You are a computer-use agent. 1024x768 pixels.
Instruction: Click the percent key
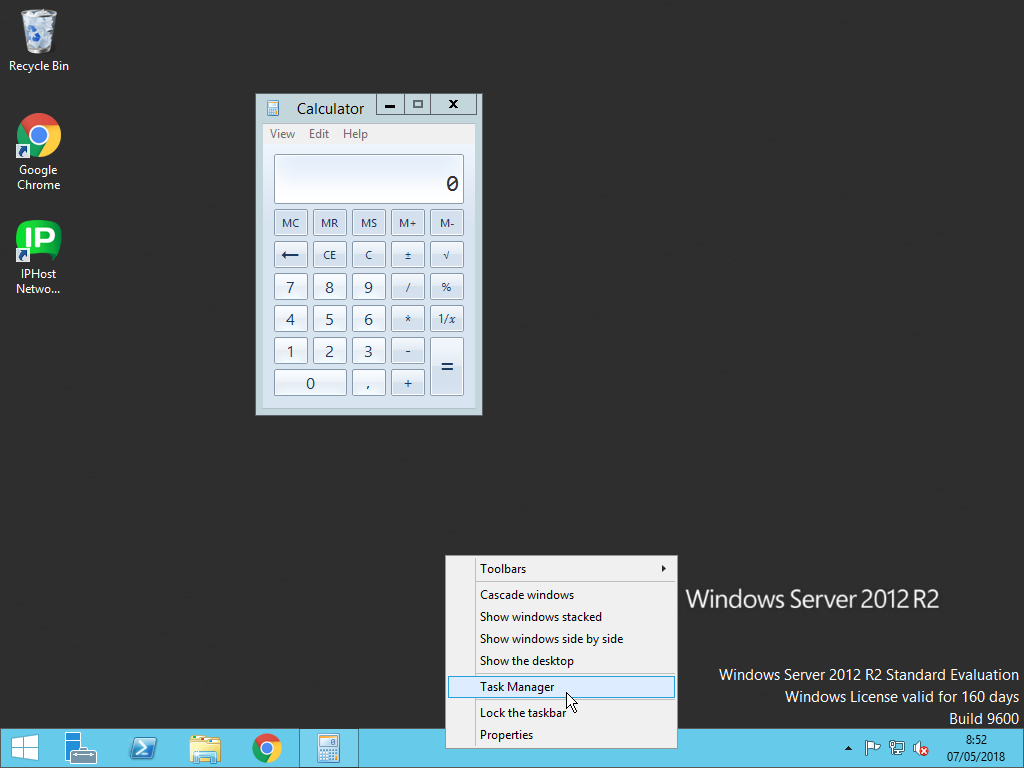(x=447, y=287)
